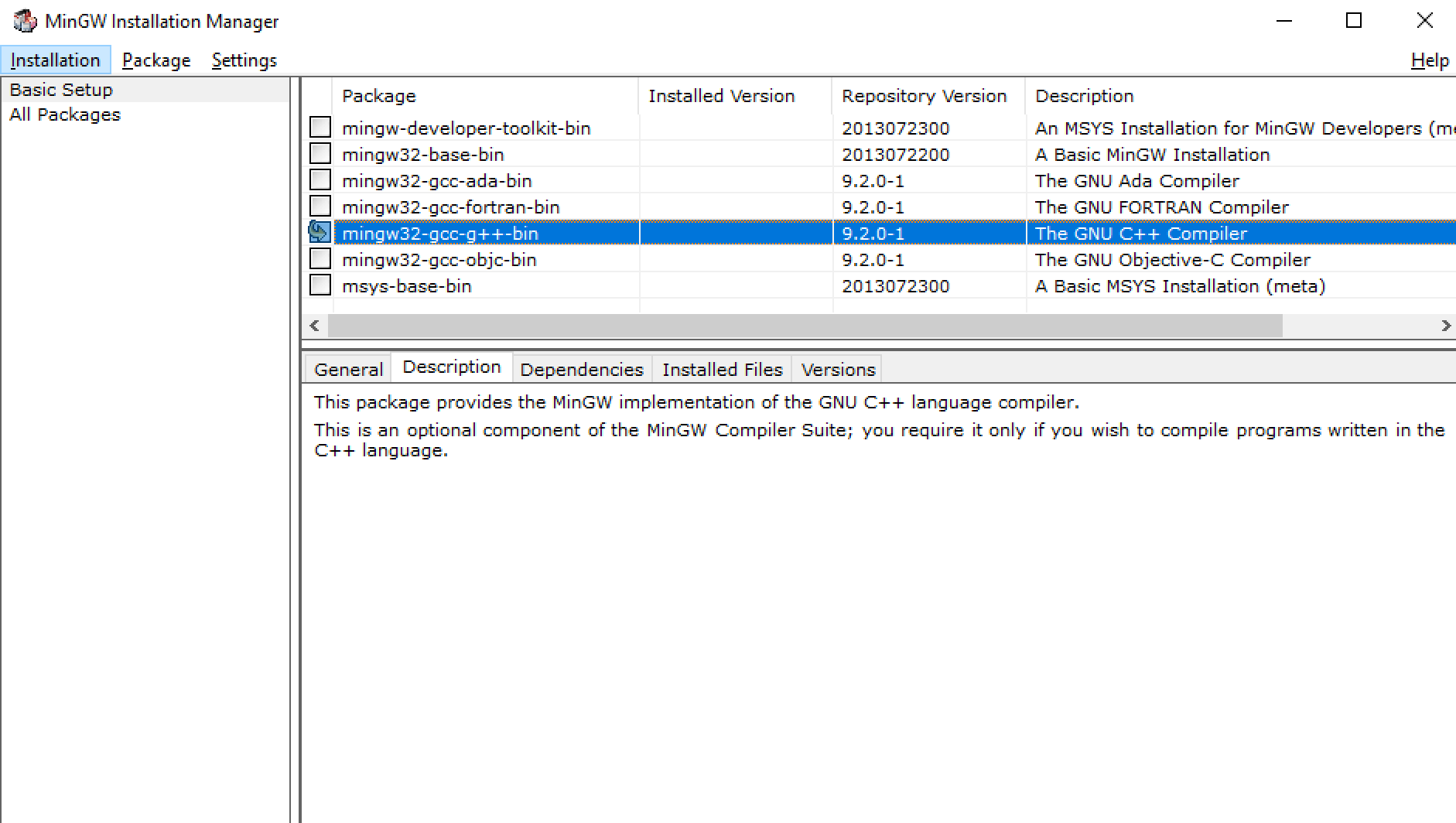Switch to the Versions tab

coord(838,370)
